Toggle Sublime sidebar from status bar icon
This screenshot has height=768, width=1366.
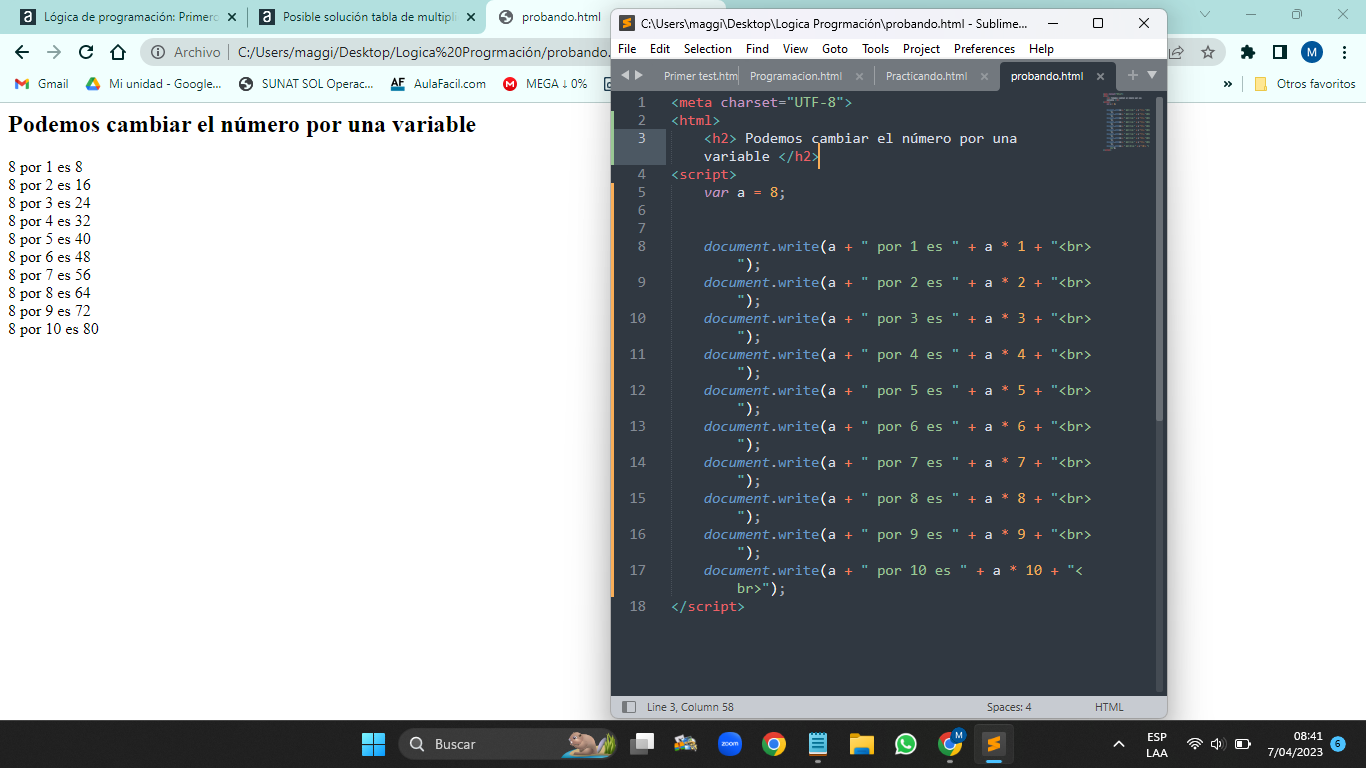[x=629, y=707]
